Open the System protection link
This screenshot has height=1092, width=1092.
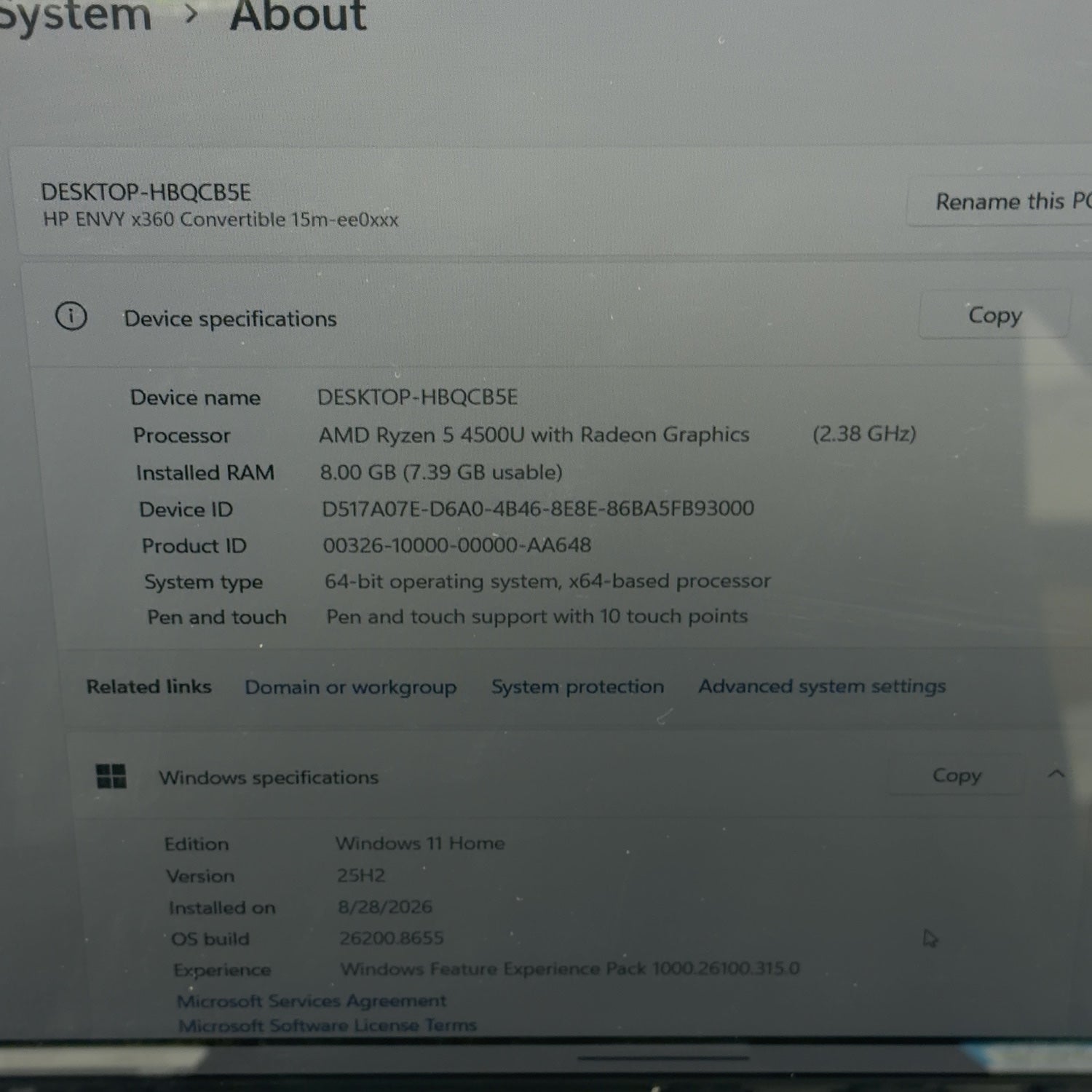[577, 687]
